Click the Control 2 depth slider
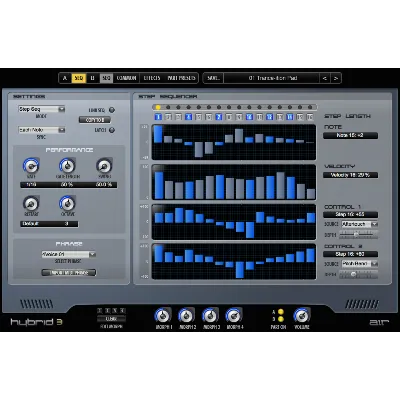This screenshot has width=400, height=400. (359, 274)
